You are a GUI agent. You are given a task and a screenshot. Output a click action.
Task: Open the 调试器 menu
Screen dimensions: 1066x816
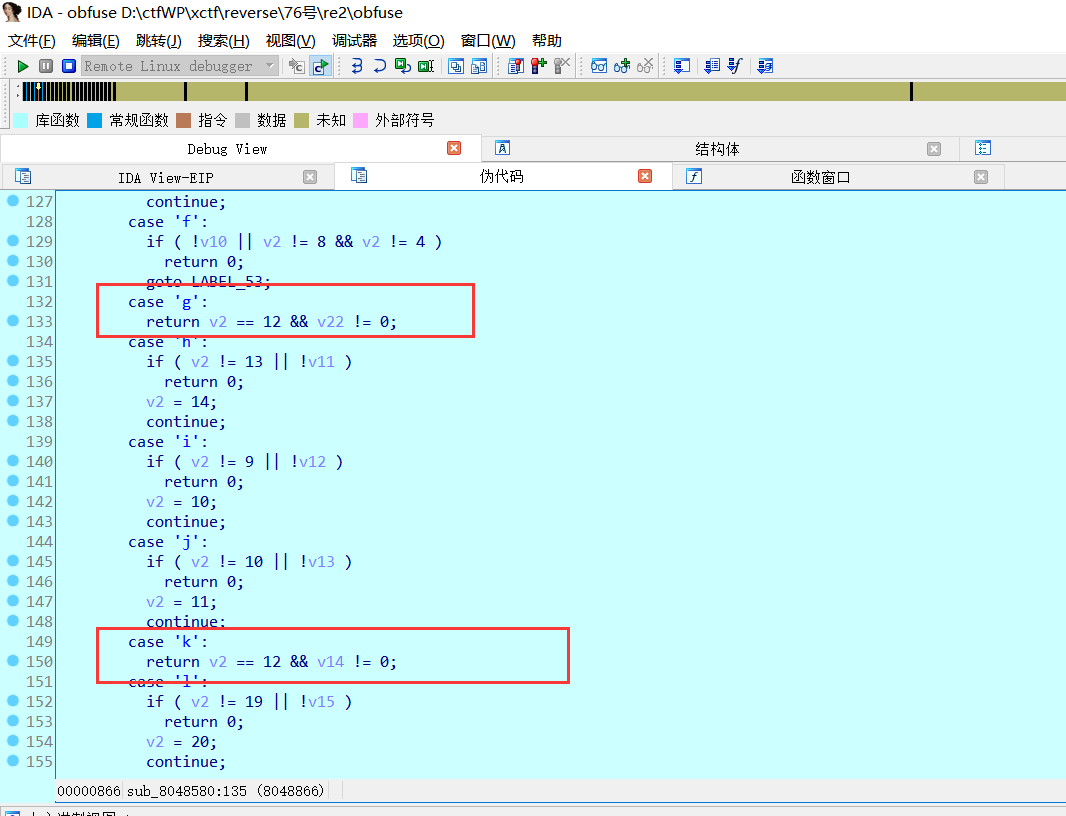[x=354, y=41]
